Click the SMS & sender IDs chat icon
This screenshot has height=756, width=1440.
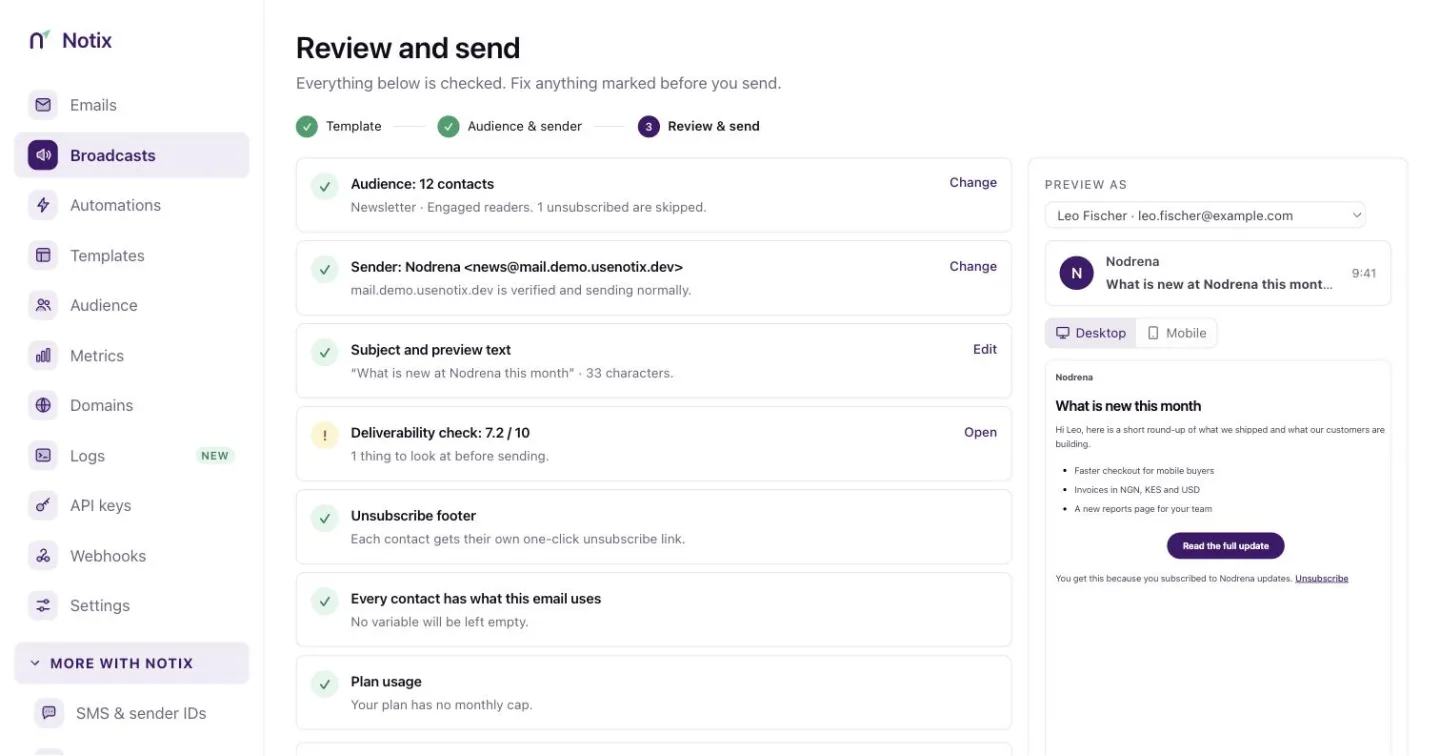click(x=49, y=713)
